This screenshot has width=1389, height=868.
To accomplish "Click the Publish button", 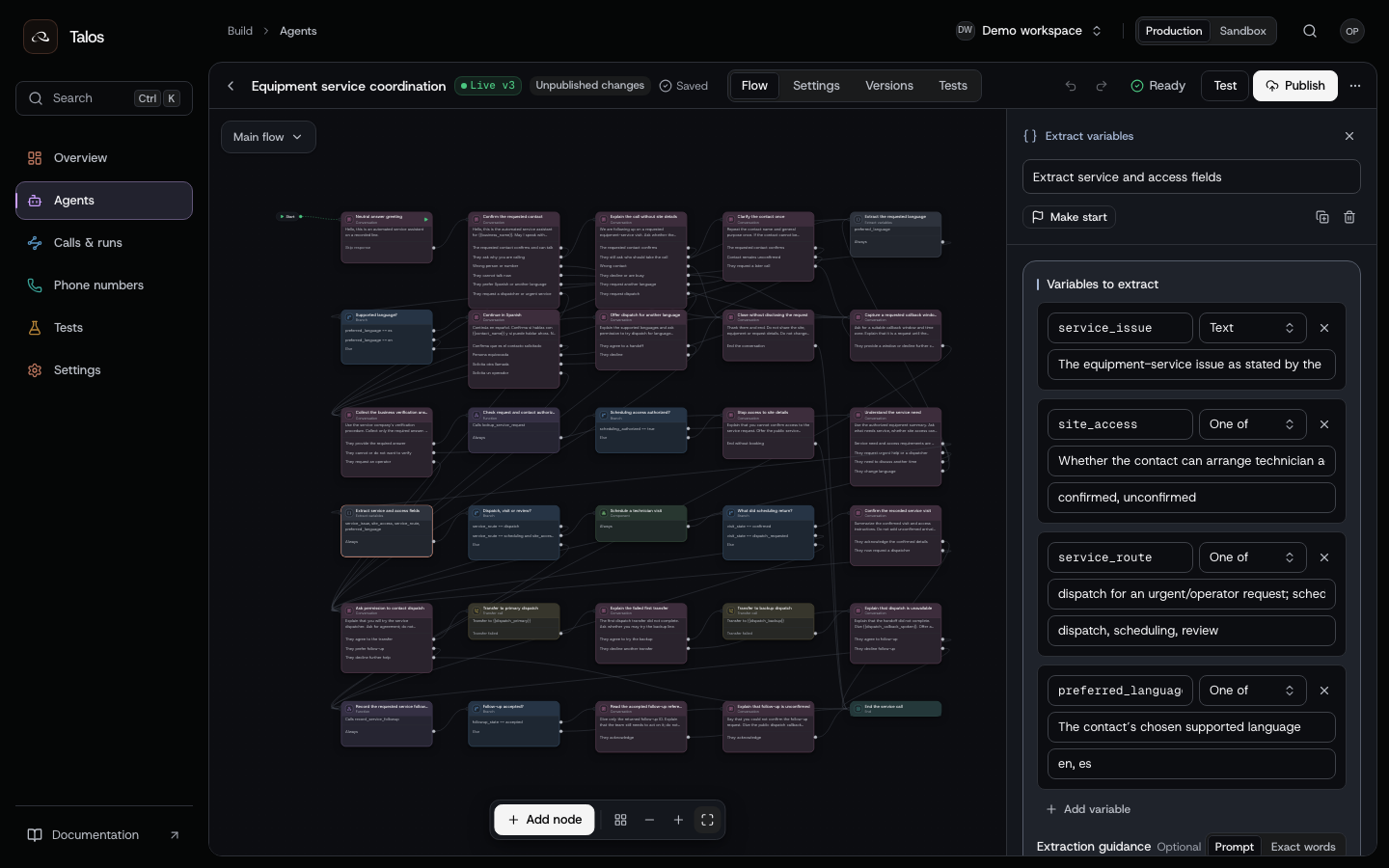I will pyautogui.click(x=1295, y=86).
